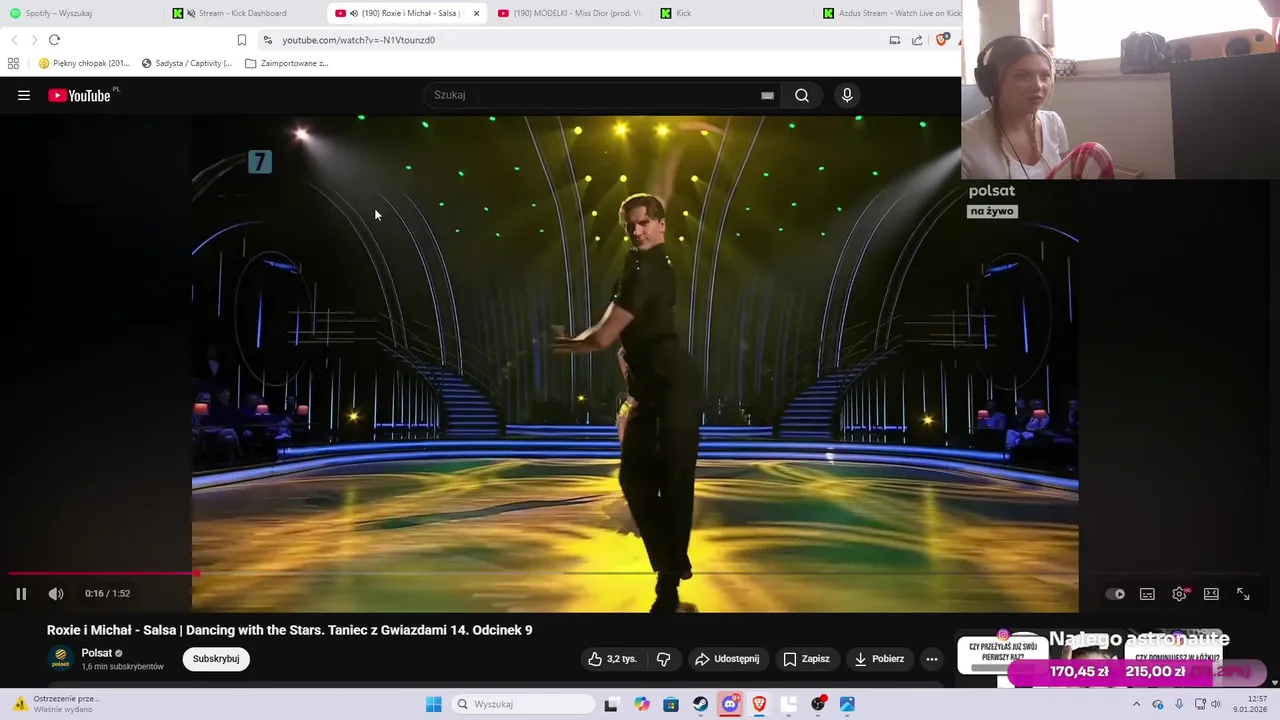Screen dimensions: 1280x720
Task: Enter fullscreen mode
Action: click(1243, 594)
